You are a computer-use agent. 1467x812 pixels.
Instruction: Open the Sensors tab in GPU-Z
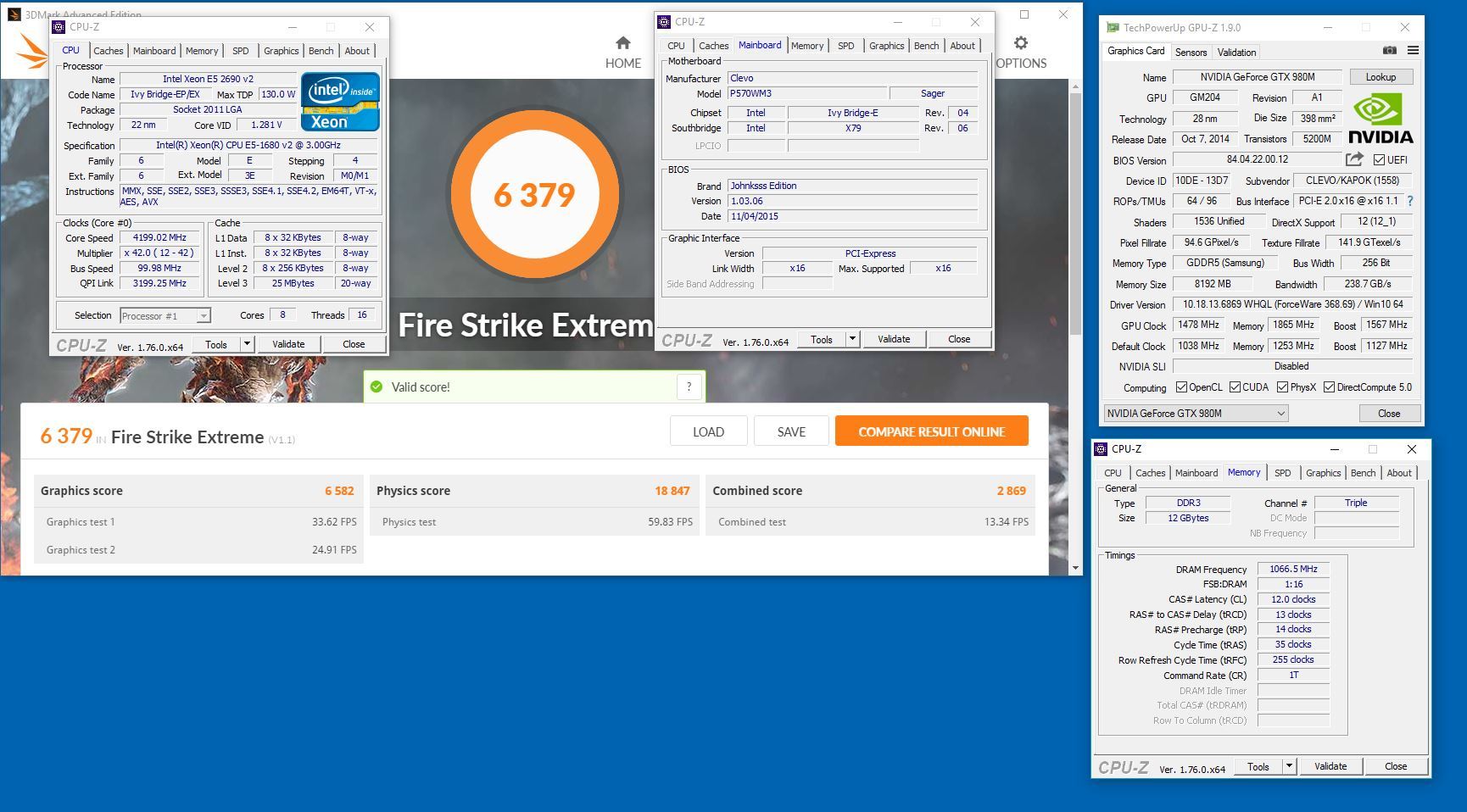click(x=1191, y=52)
